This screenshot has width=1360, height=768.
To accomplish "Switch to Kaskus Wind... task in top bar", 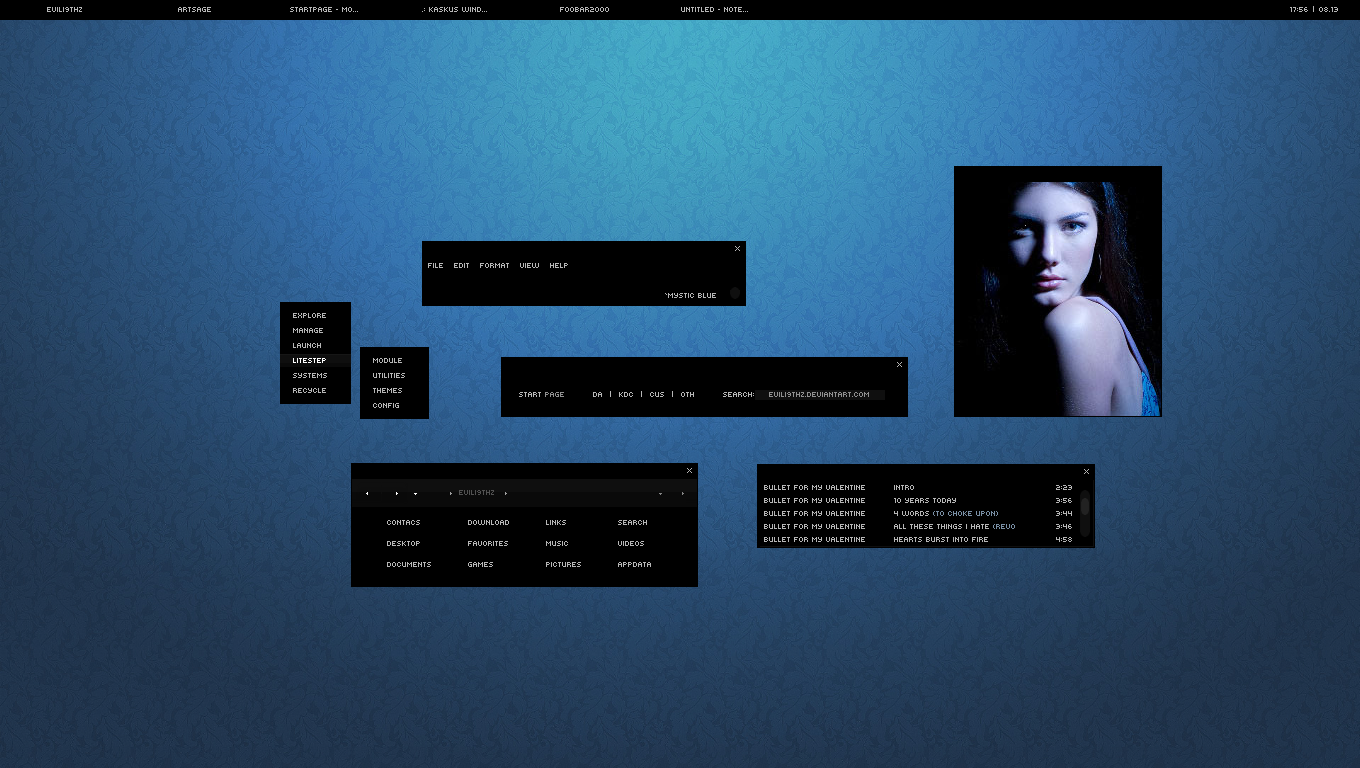I will (x=454, y=9).
